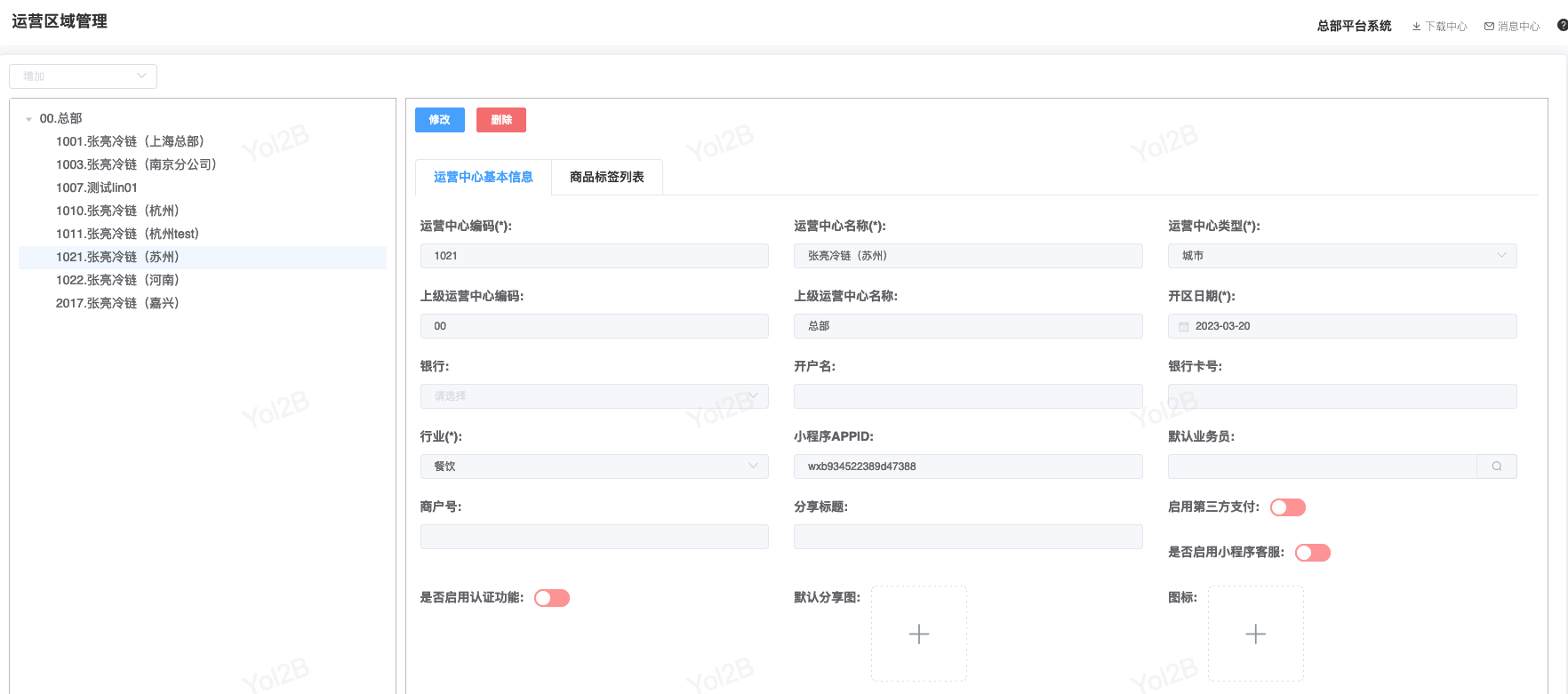1568x694 pixels.
Task: Toggle the enable third-party payment switch
Action: pos(1287,507)
